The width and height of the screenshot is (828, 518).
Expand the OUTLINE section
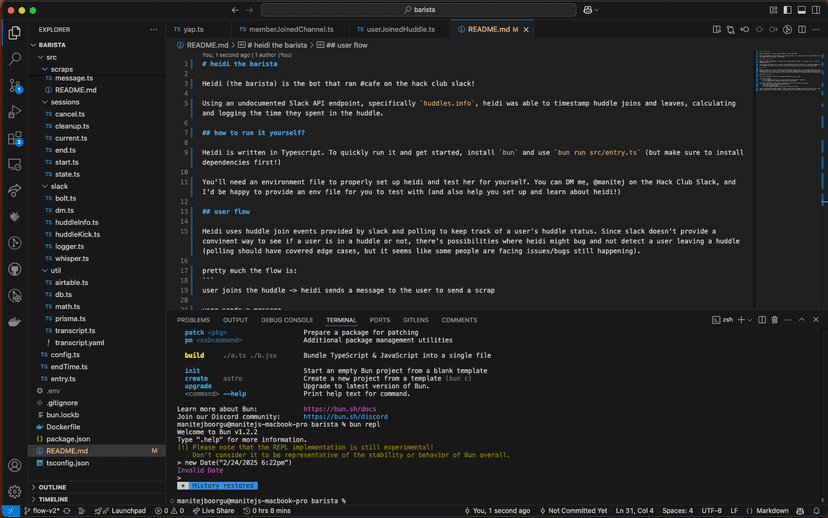coord(53,487)
